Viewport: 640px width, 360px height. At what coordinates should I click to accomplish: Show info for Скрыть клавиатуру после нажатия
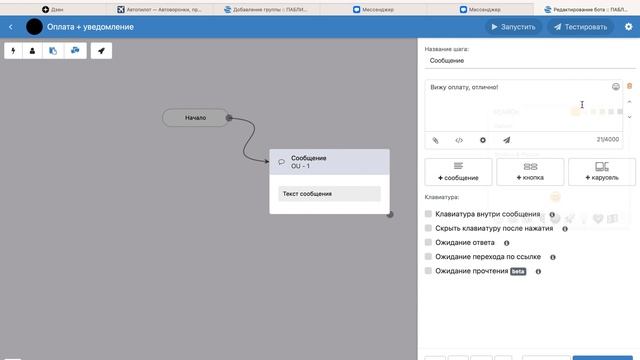click(x=565, y=229)
